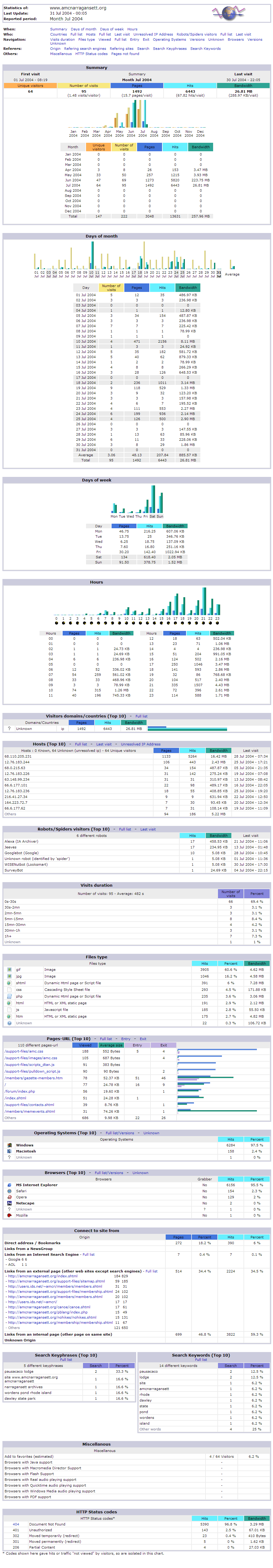Click the Windows operating system icon
Viewport: 273px width, 1568px height.
tap(9, 1144)
